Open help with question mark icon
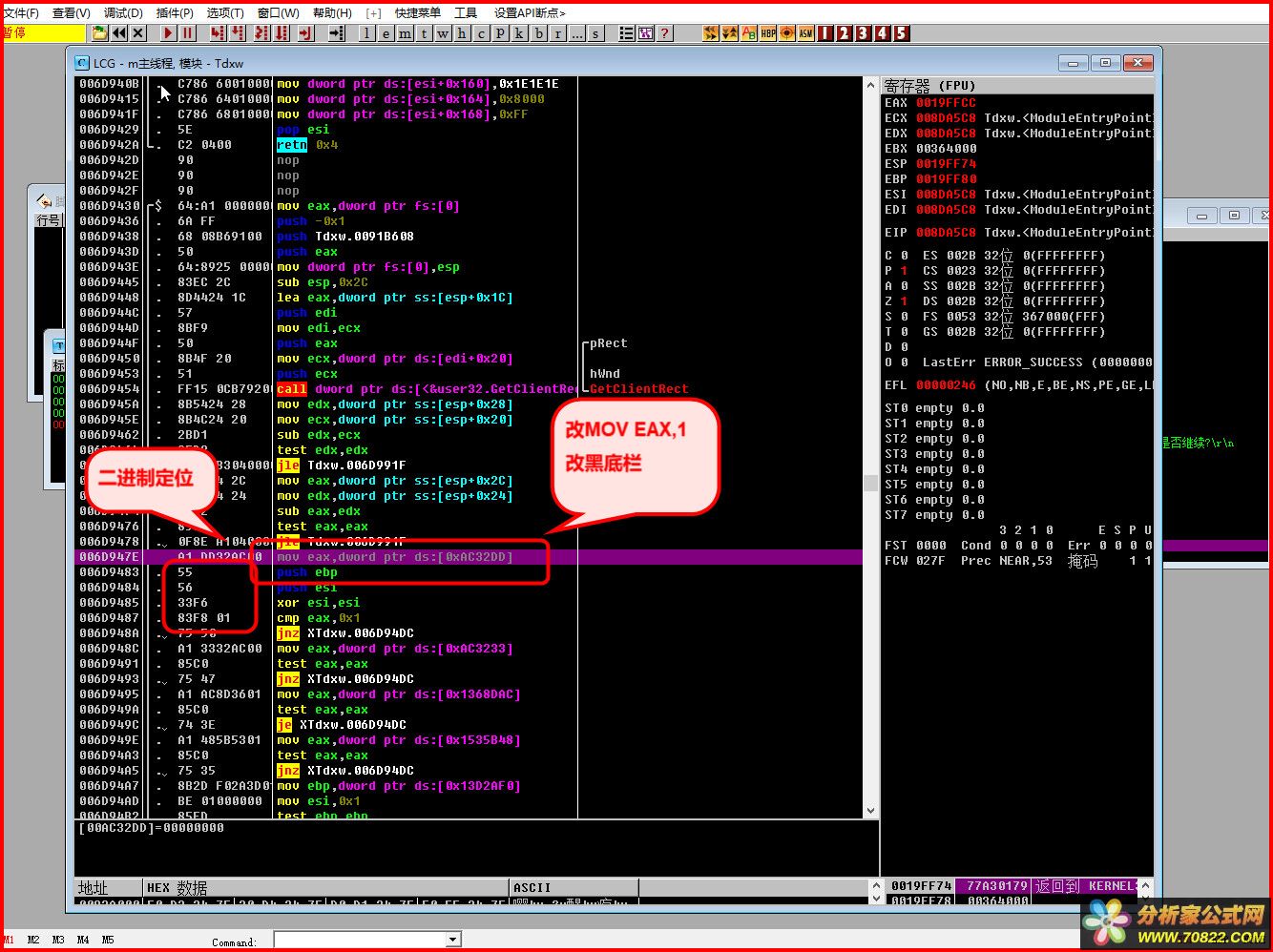Screen dimensions: 1273x952 [x=665, y=33]
